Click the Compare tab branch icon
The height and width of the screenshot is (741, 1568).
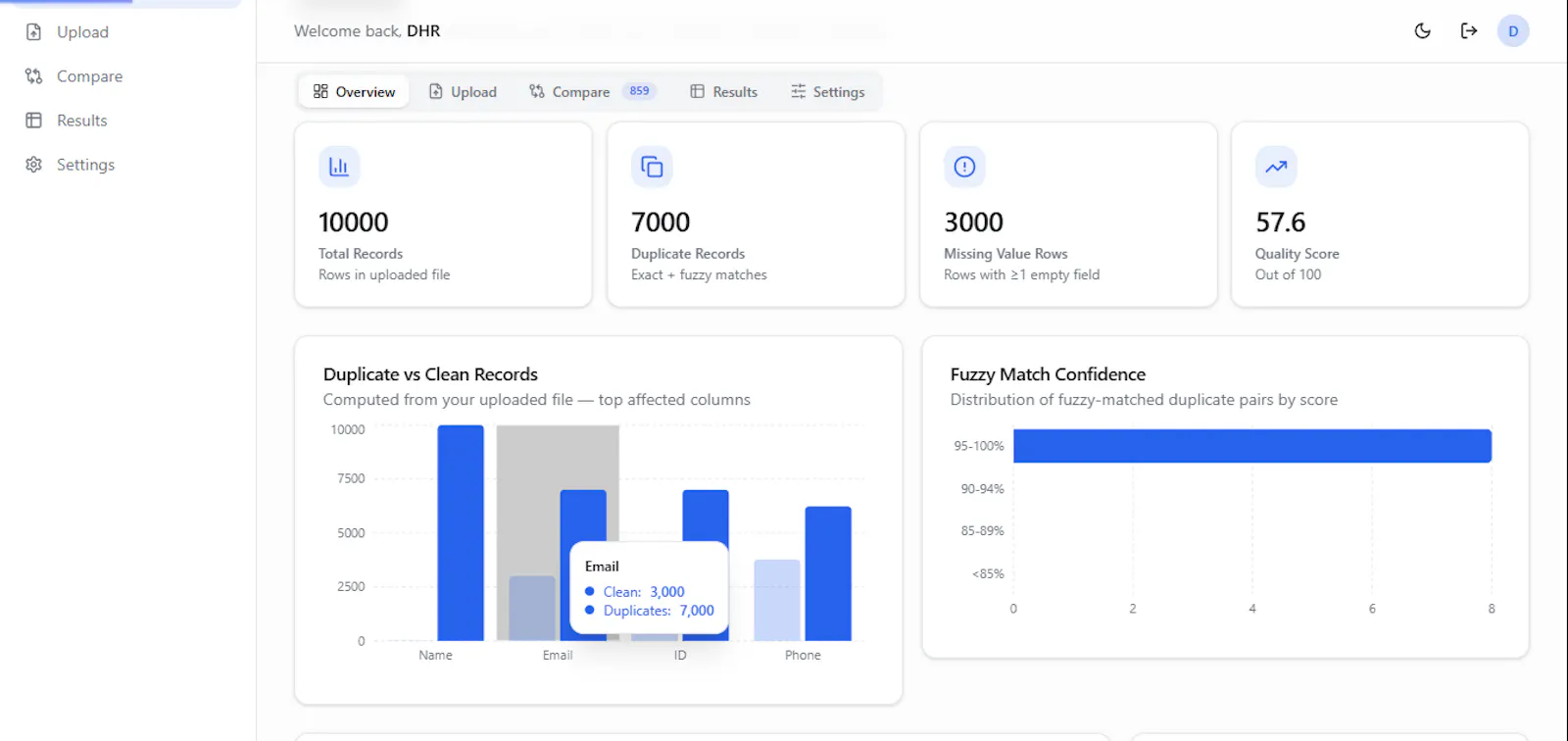[537, 92]
